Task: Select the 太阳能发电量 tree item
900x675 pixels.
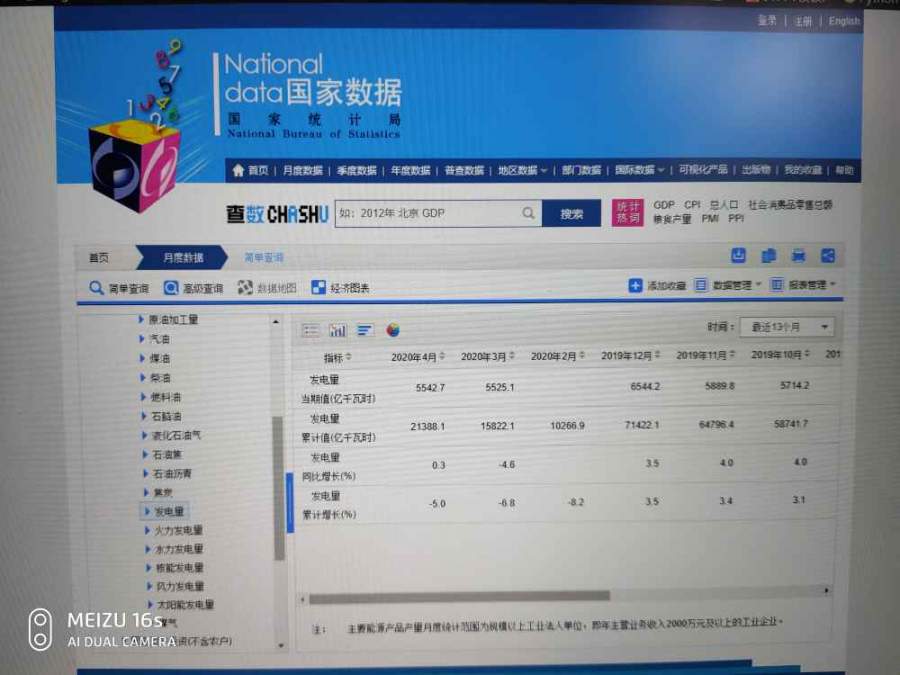Action: (x=185, y=604)
